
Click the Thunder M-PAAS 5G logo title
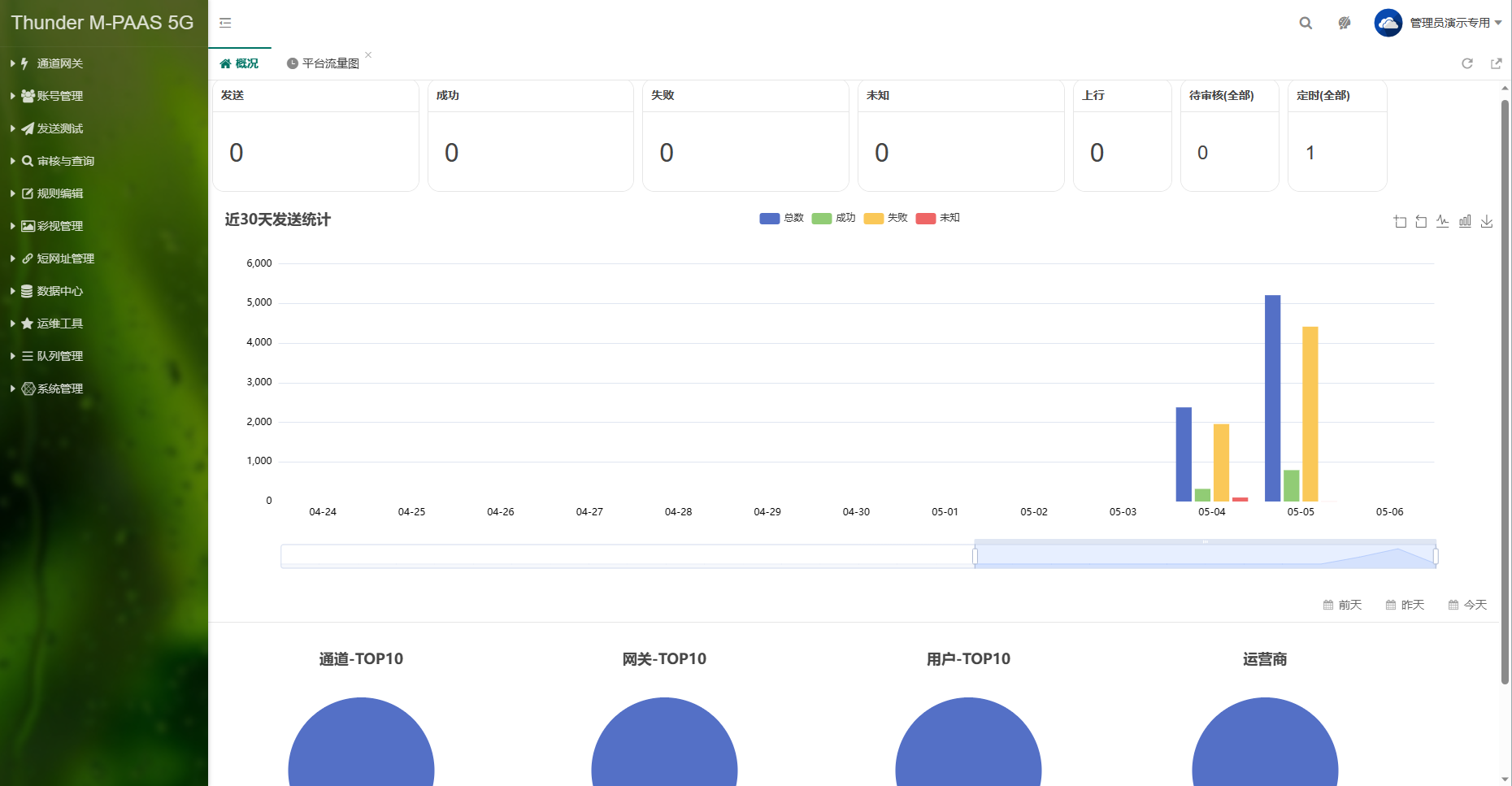click(x=102, y=23)
